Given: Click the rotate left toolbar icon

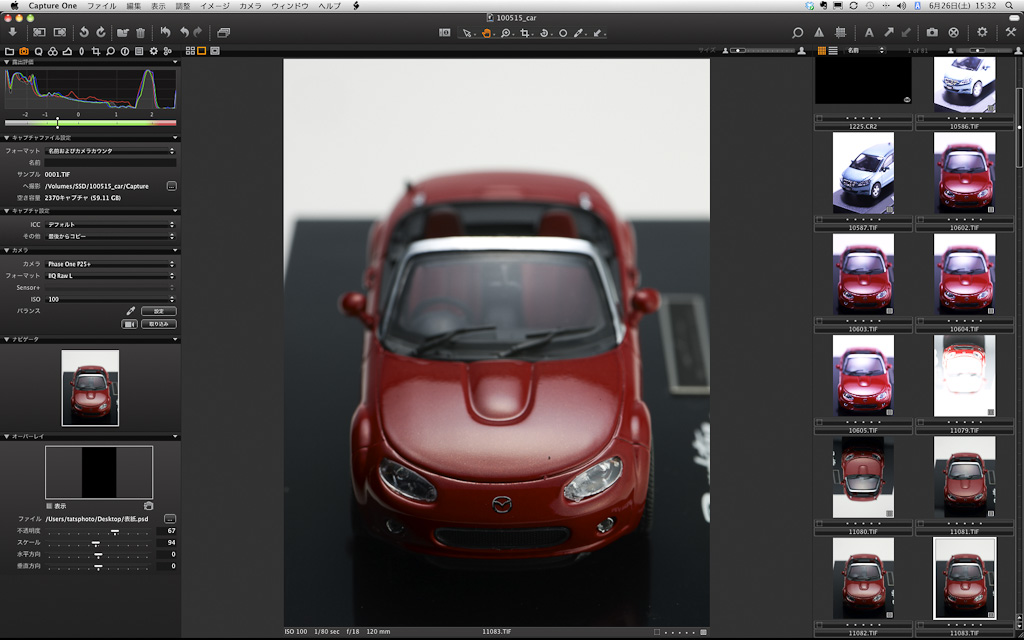Looking at the screenshot, I should pyautogui.click(x=84, y=32).
